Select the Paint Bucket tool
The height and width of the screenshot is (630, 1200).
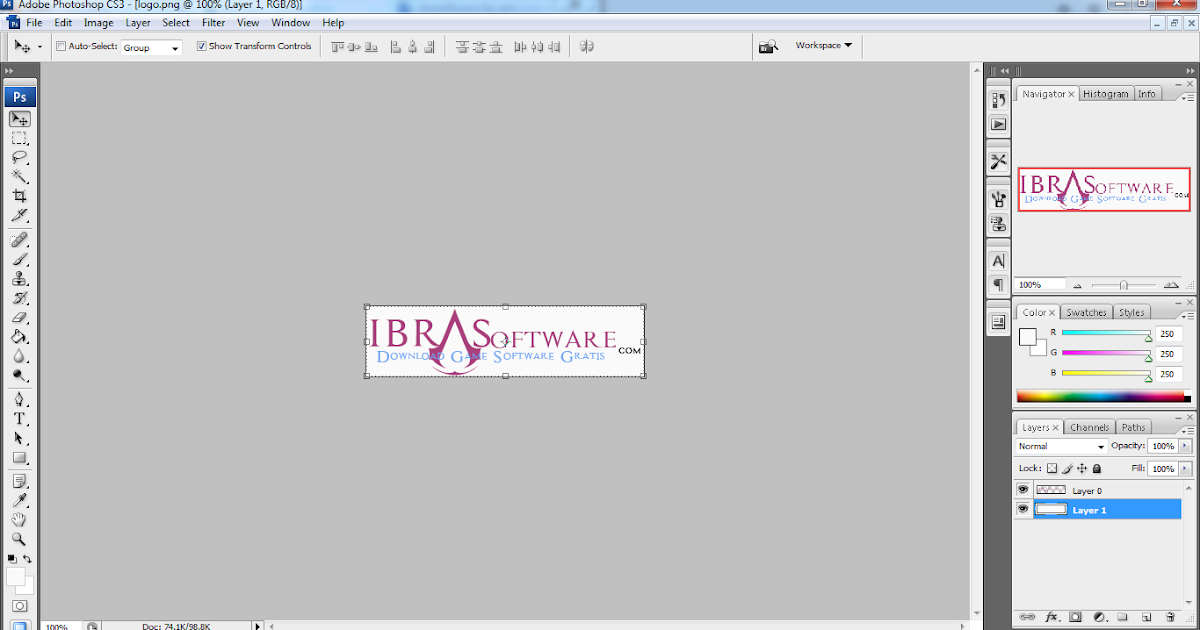20,337
